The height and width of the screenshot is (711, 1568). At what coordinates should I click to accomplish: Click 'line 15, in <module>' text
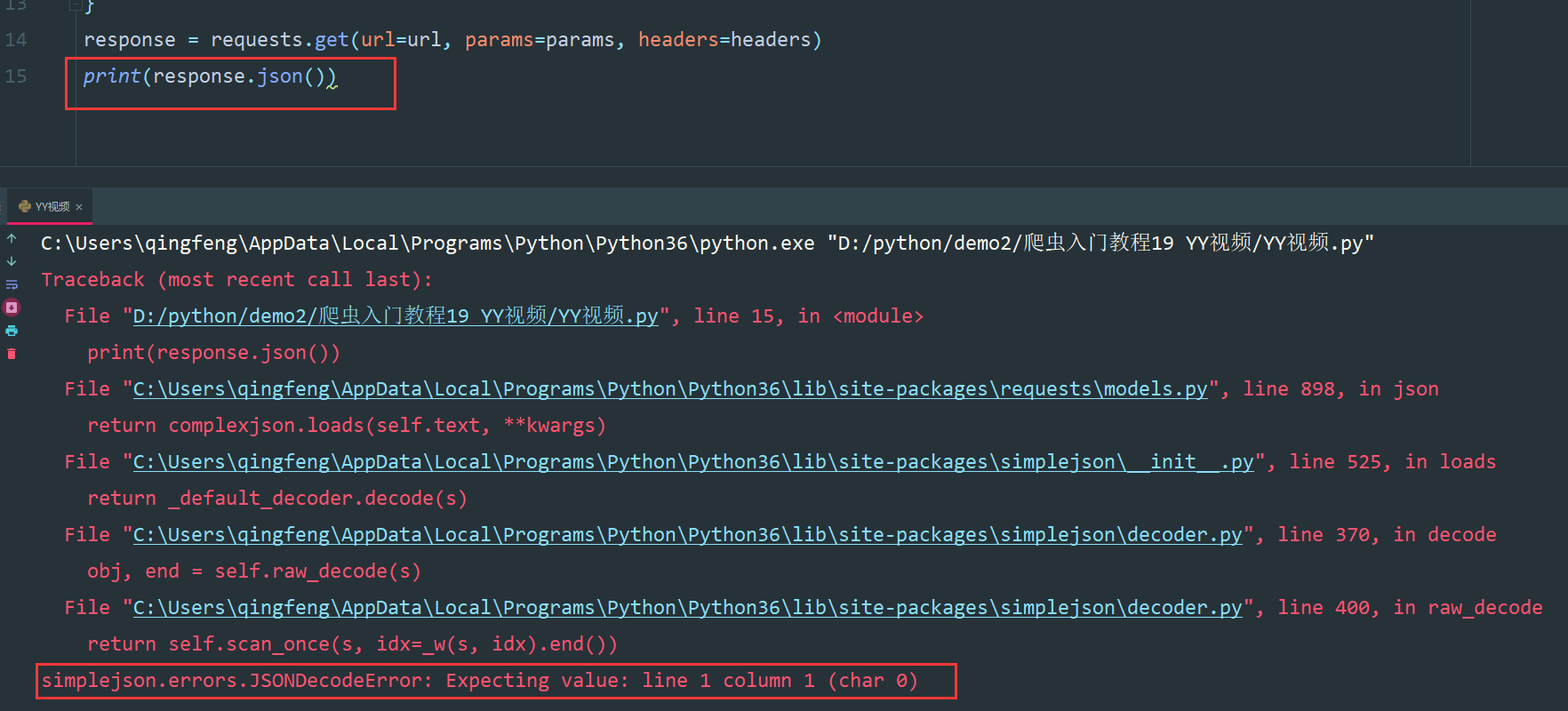(809, 316)
